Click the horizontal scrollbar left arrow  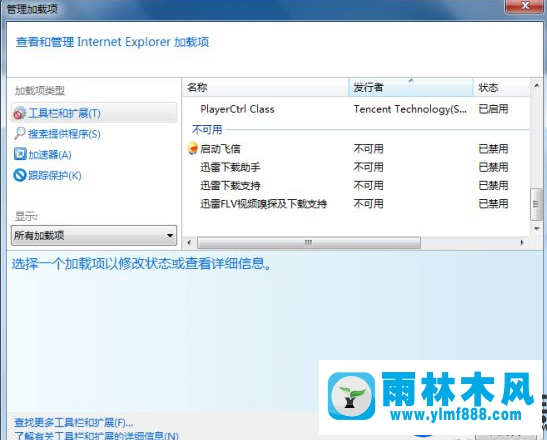(x=189, y=243)
